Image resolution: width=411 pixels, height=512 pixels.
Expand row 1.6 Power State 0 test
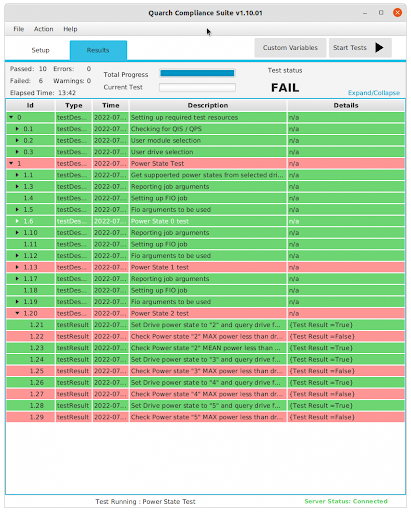tap(17, 221)
